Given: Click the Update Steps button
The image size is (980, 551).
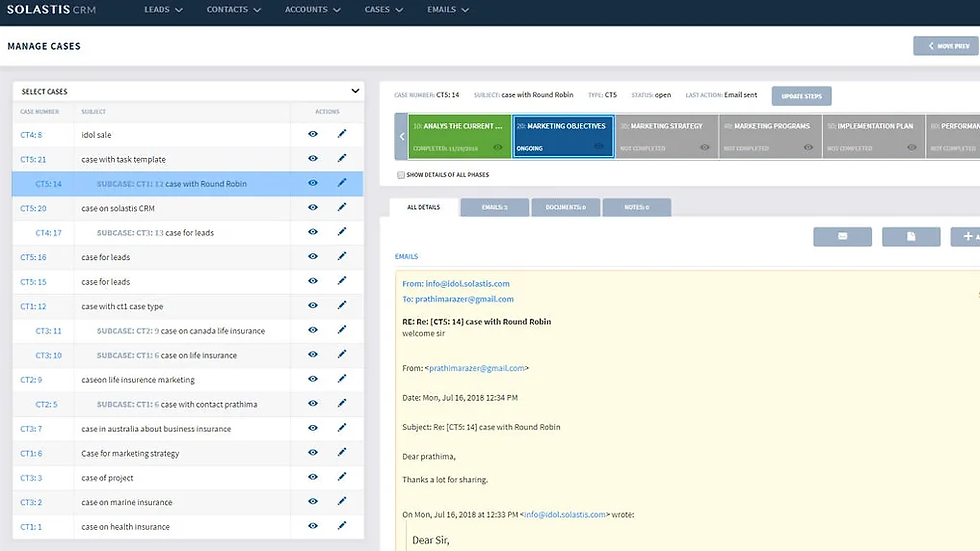Looking at the screenshot, I should coord(801,96).
